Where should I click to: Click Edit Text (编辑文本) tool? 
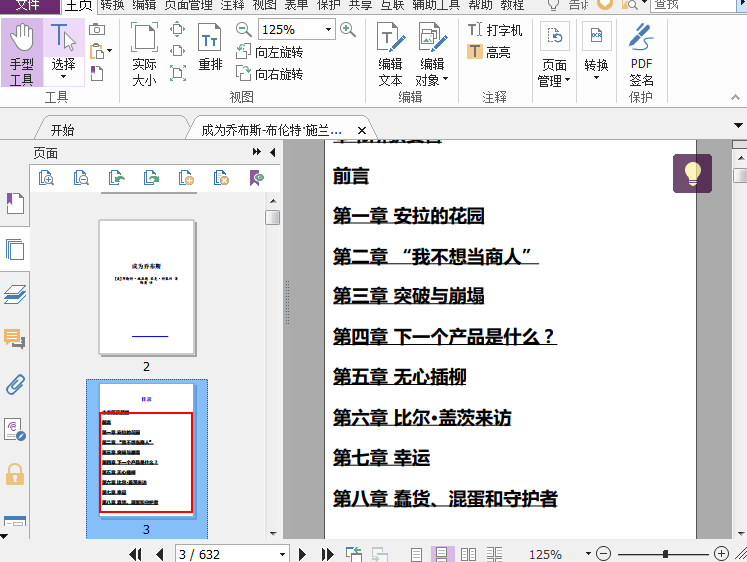pyautogui.click(x=391, y=54)
